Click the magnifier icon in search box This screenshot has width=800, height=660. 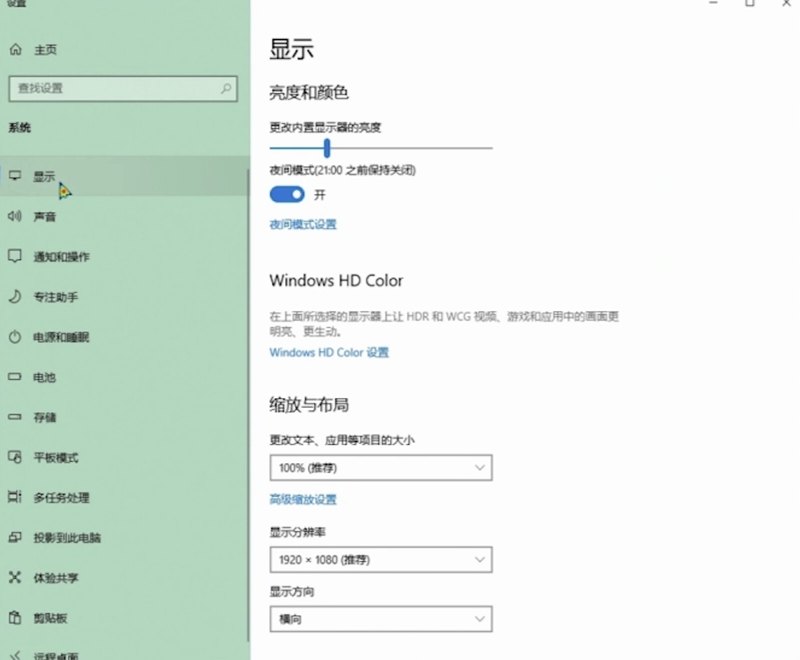[226, 89]
